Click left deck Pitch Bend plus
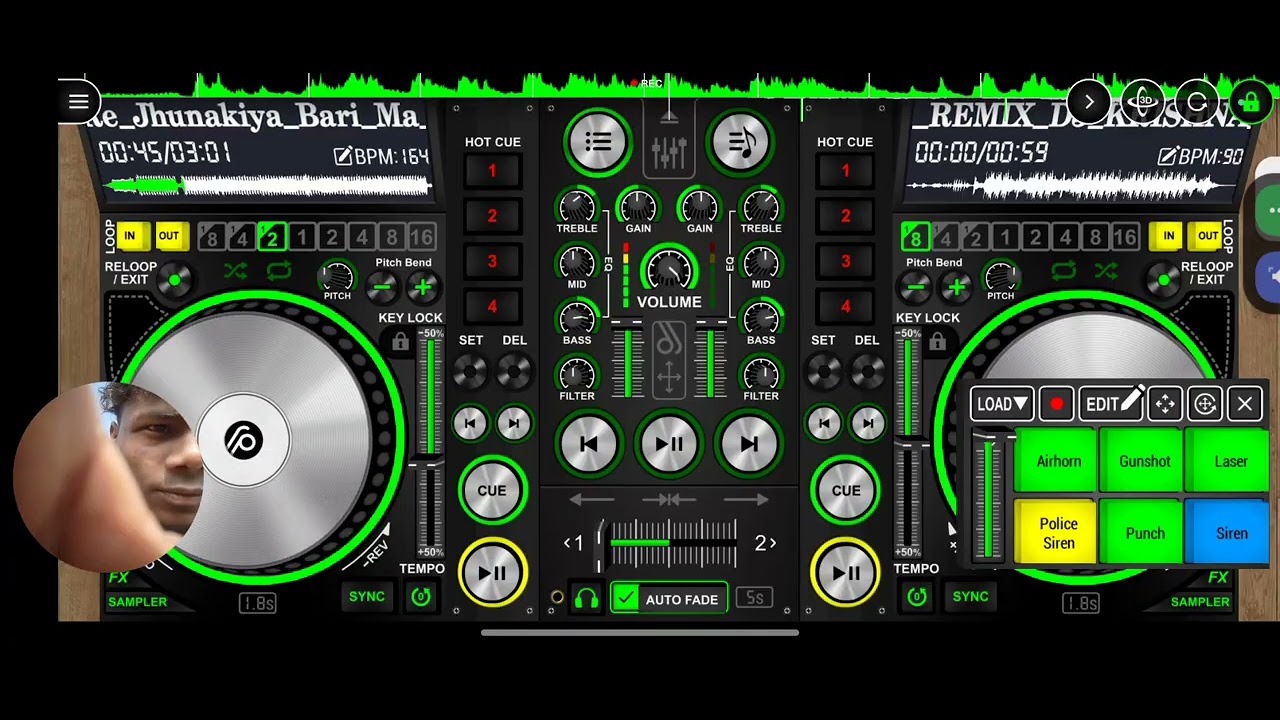The height and width of the screenshot is (720, 1280). (x=422, y=288)
